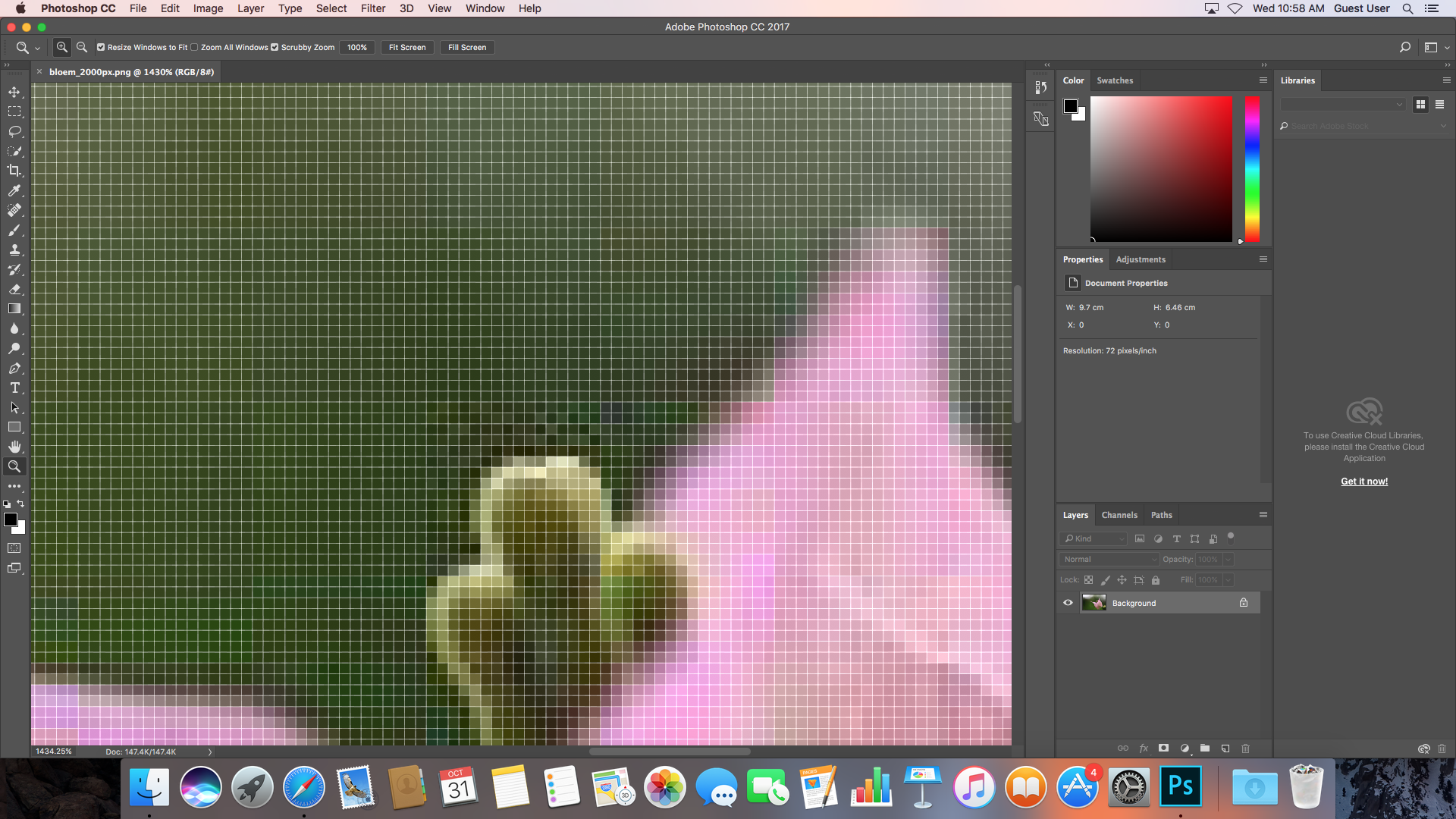Screen dimensions: 1456x819
Task: Choose the Type tool
Action: click(x=14, y=388)
